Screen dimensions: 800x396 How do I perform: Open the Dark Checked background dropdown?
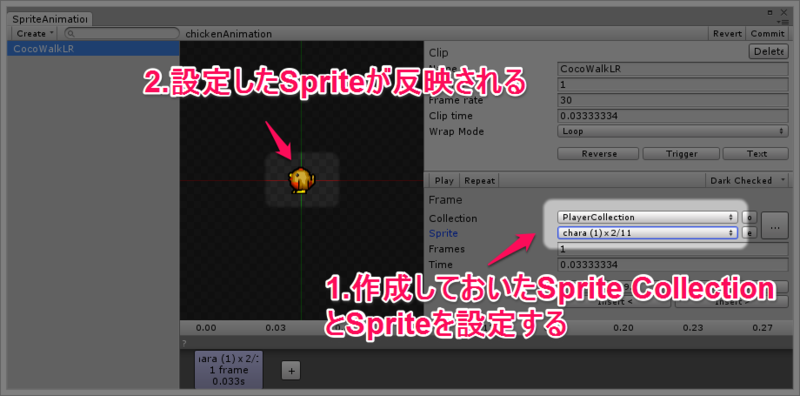pyautogui.click(x=747, y=181)
